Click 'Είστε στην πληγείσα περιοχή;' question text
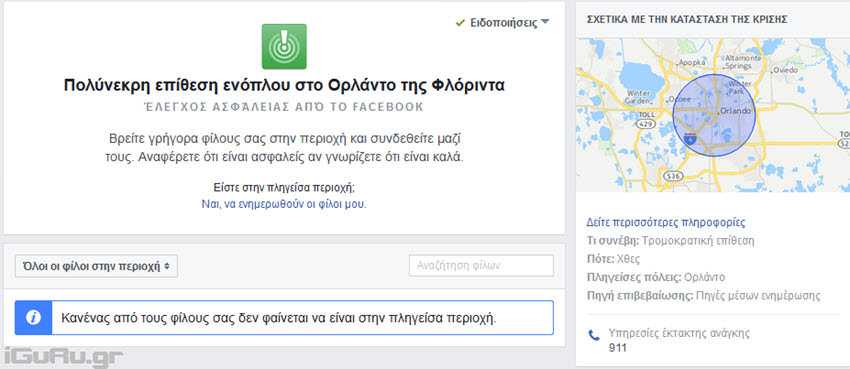 tap(284, 189)
